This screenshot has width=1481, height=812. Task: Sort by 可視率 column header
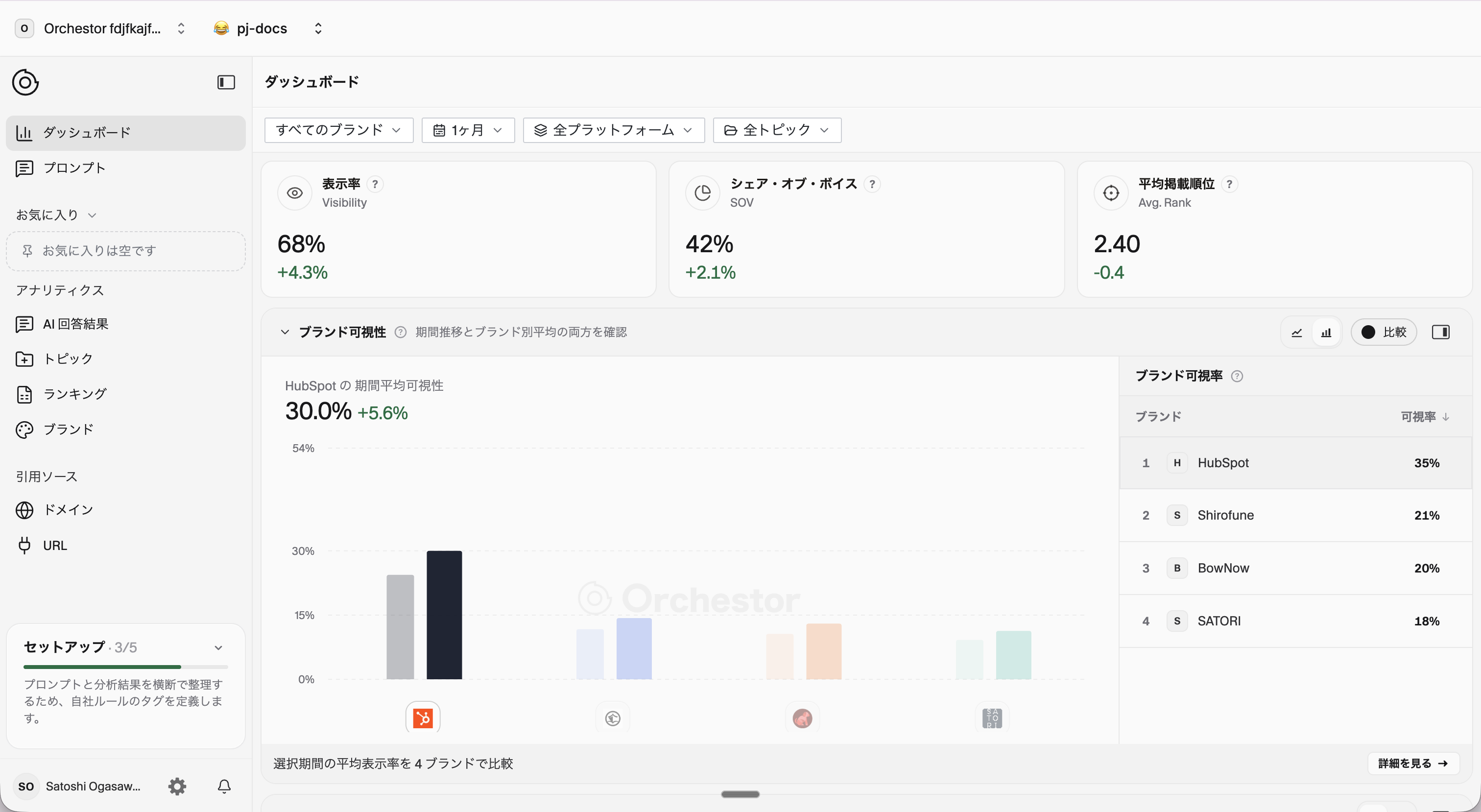[x=1425, y=416]
